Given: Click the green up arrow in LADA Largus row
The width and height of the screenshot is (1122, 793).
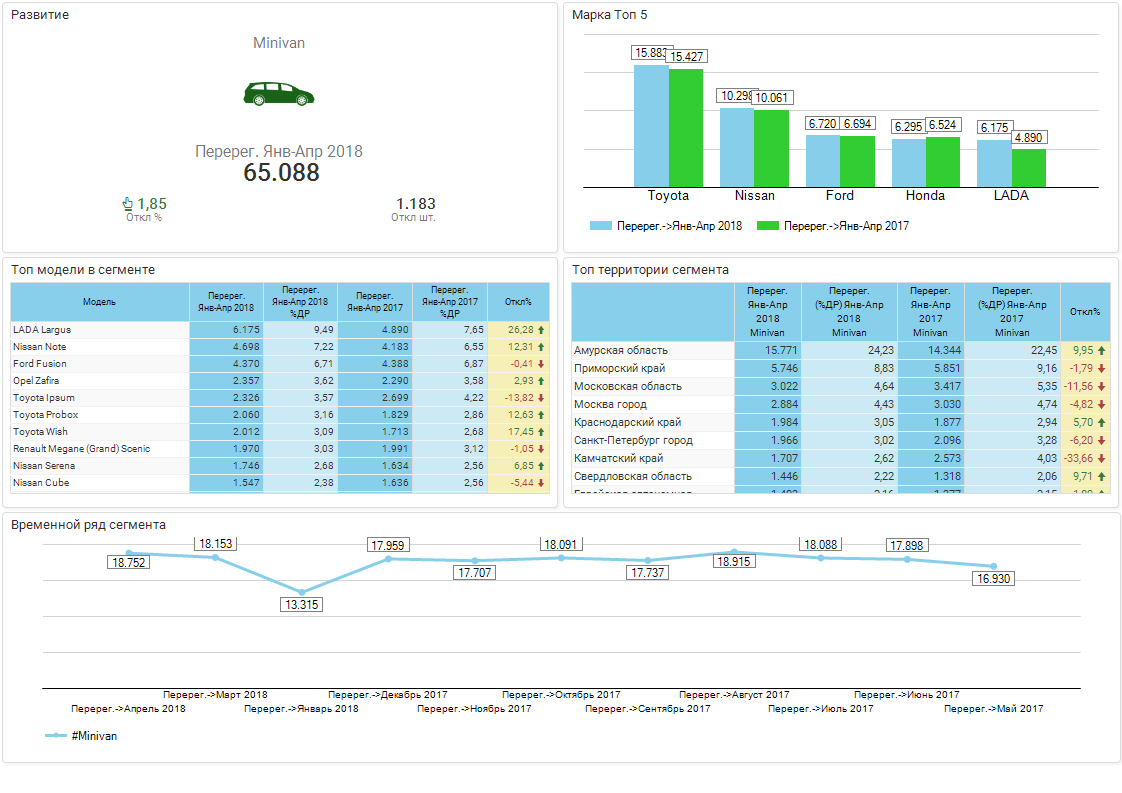Looking at the screenshot, I should (x=541, y=329).
